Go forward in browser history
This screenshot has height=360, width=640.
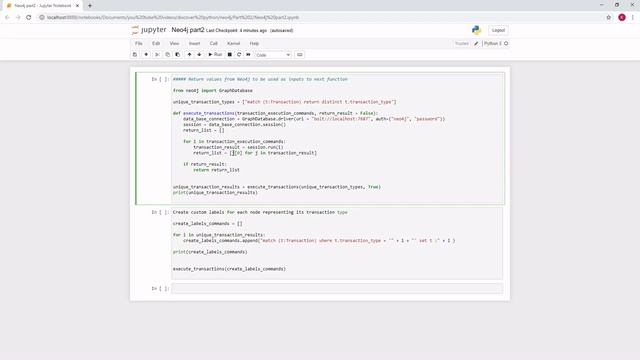click(x=18, y=18)
